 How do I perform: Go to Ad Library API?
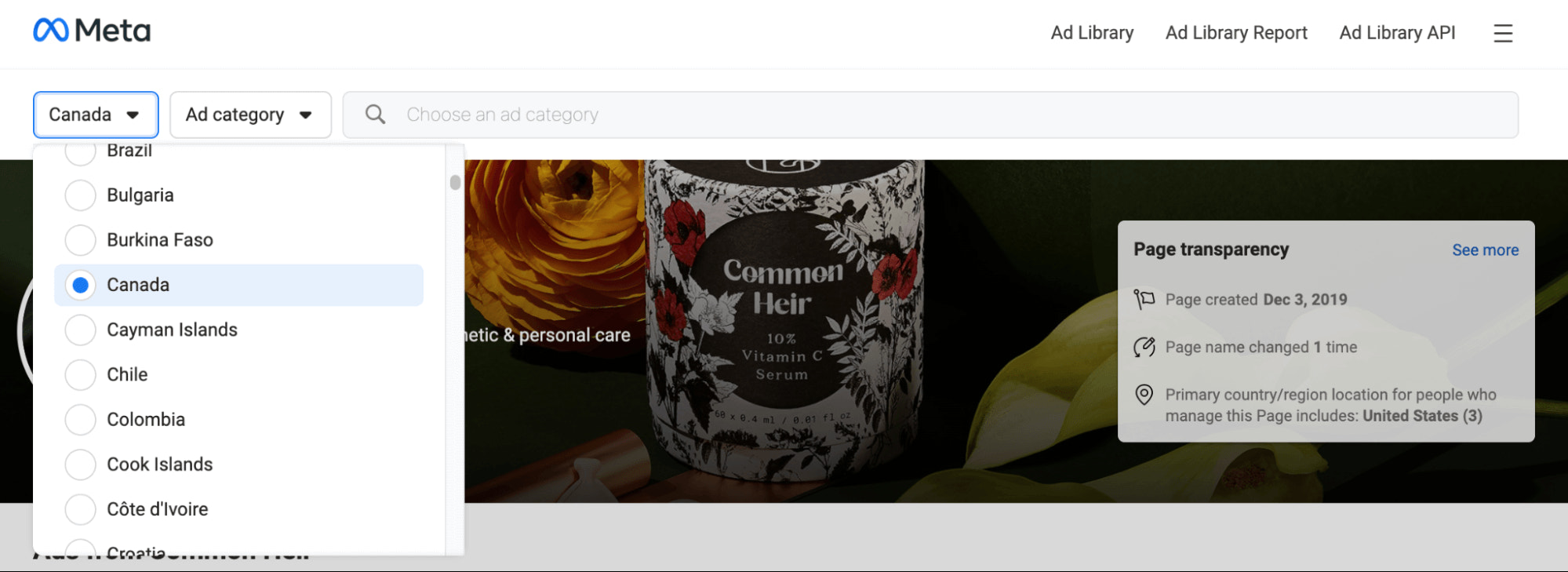point(1397,33)
